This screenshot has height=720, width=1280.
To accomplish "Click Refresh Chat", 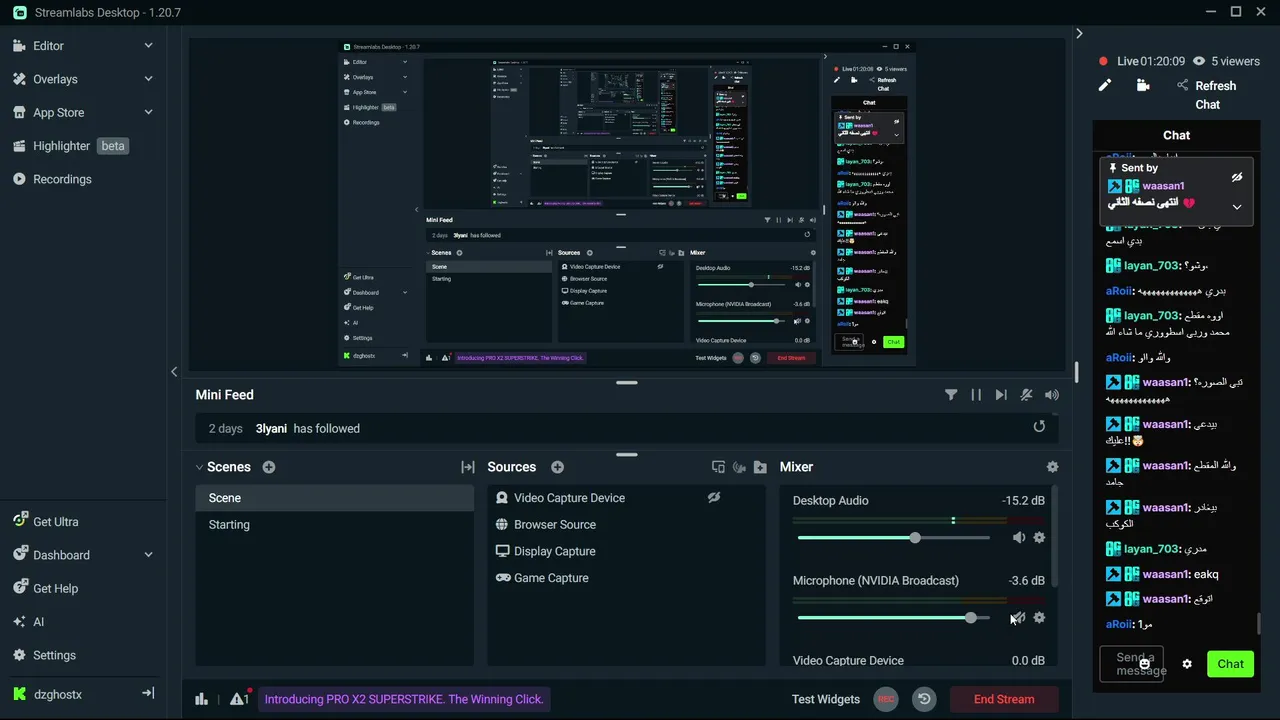I will (1207, 95).
